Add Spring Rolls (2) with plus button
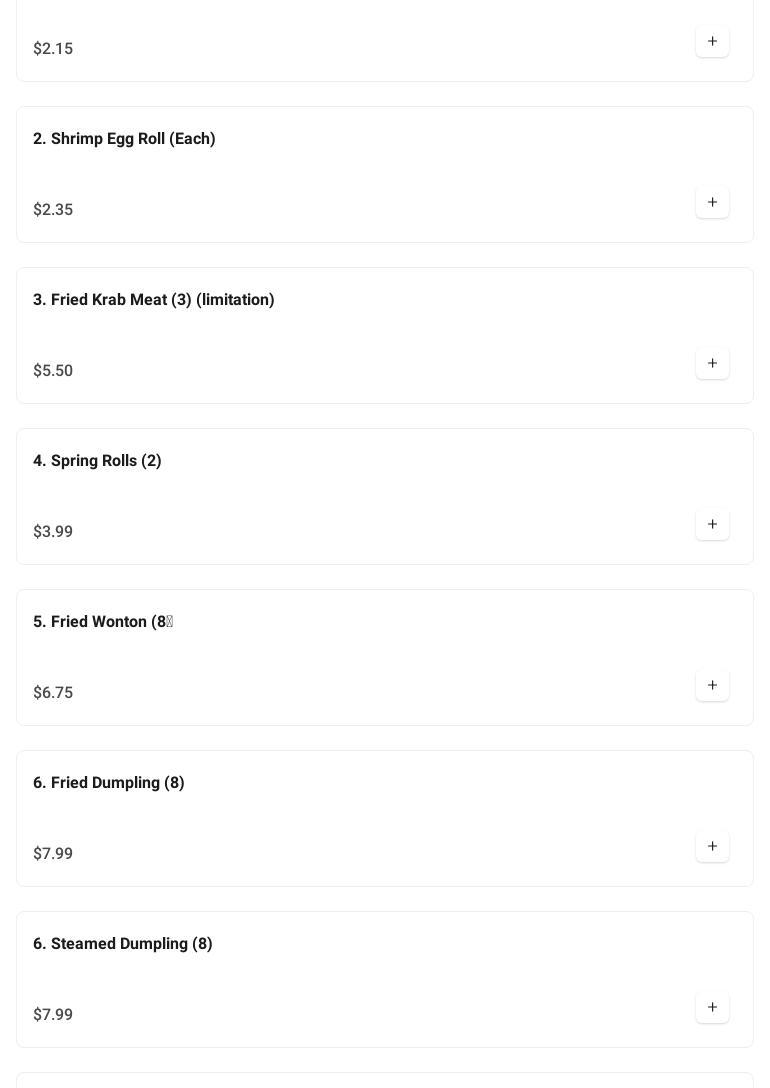 click(712, 525)
